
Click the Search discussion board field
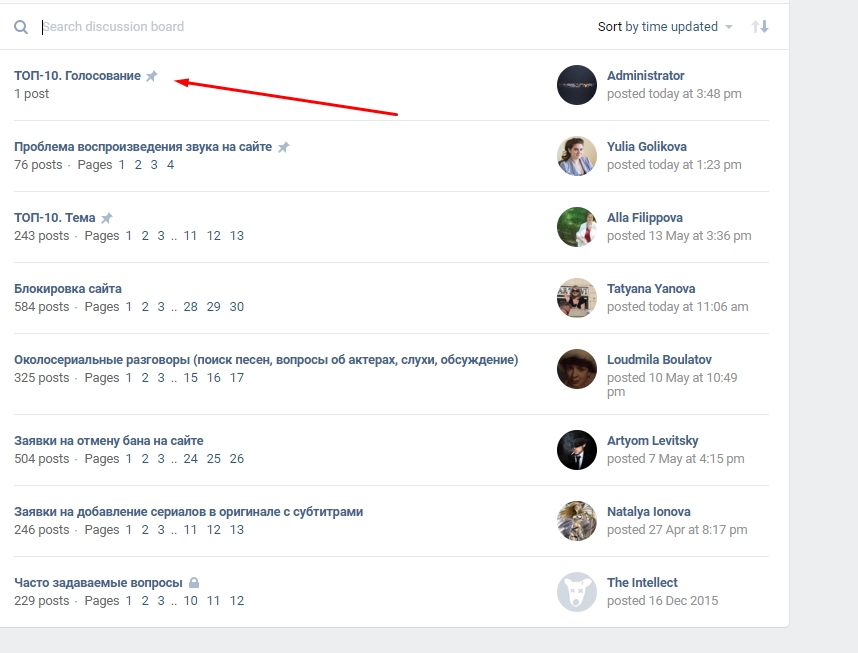click(306, 26)
